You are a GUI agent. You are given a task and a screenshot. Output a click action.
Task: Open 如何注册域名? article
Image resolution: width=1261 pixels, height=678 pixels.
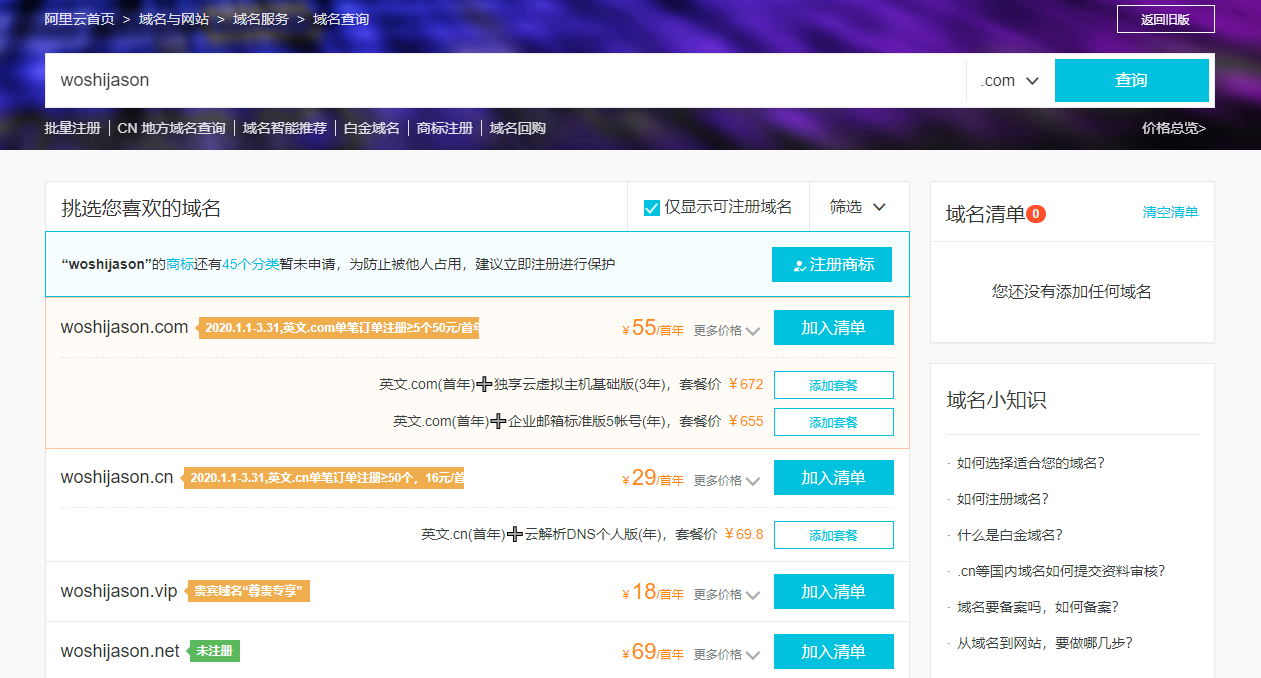(1003, 499)
